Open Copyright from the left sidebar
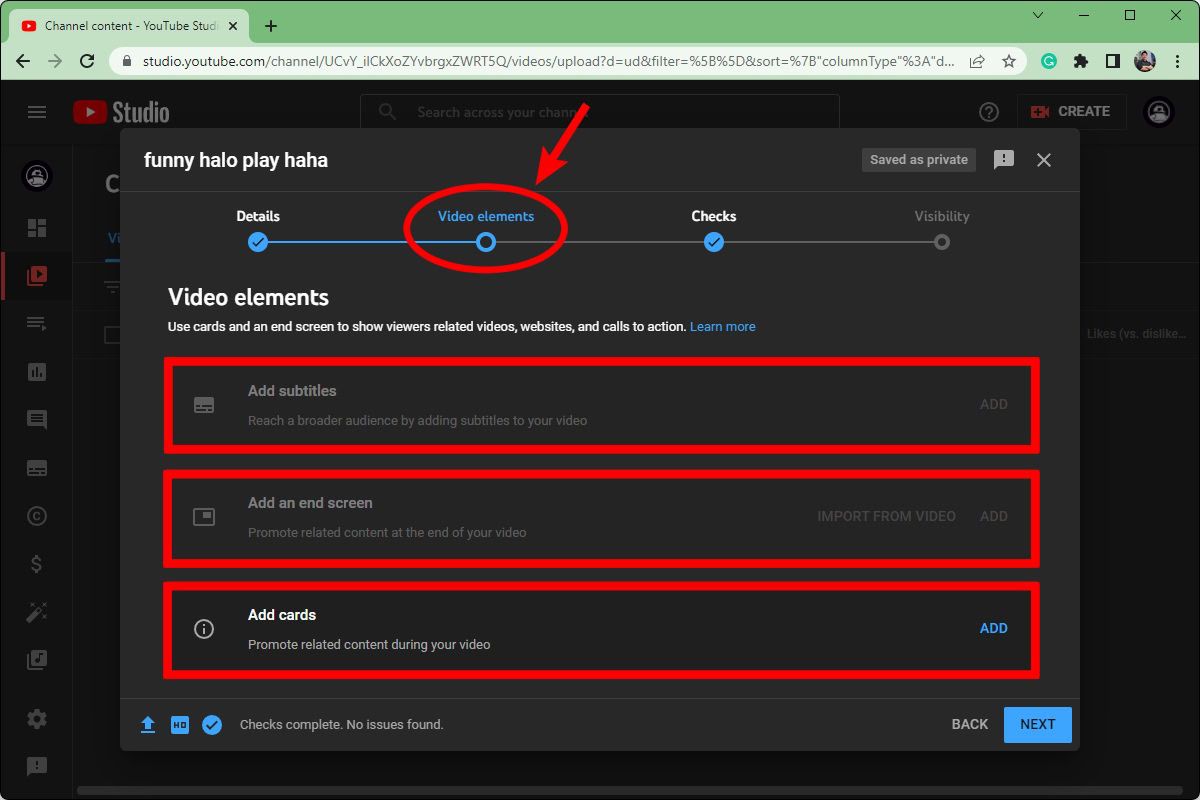This screenshot has height=800, width=1200. tap(37, 516)
